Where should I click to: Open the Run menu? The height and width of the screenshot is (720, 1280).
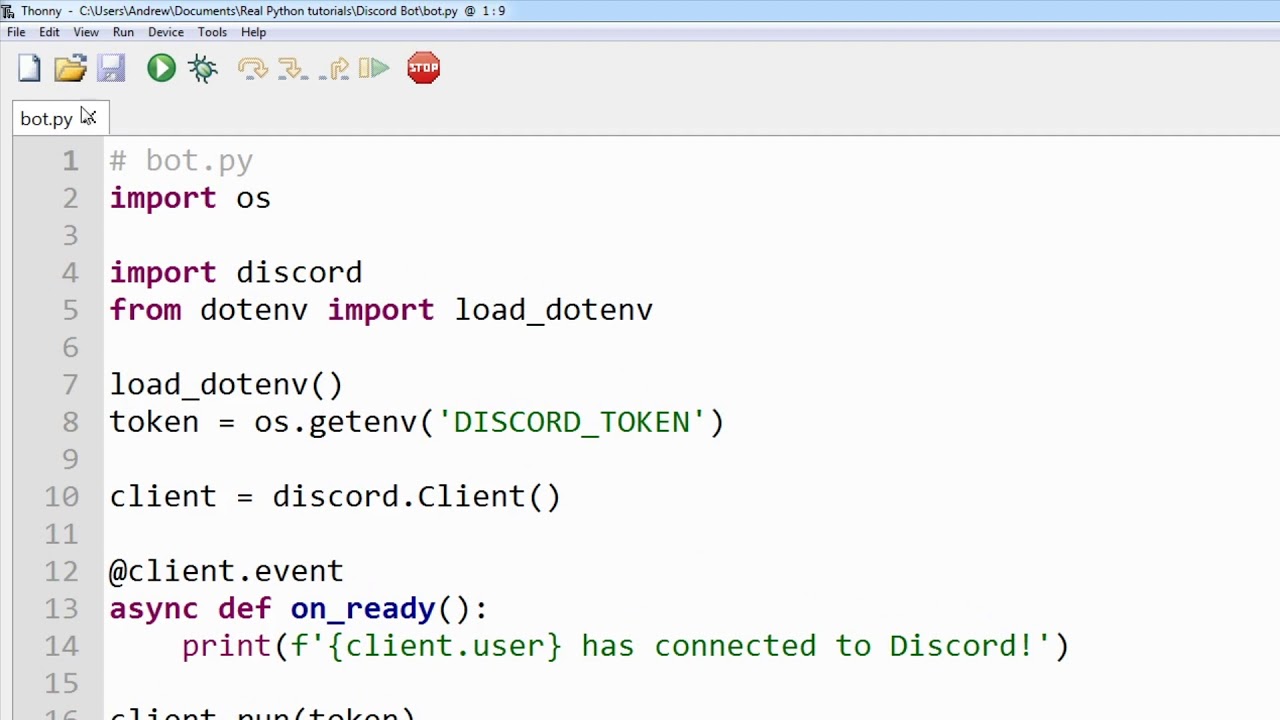click(123, 32)
